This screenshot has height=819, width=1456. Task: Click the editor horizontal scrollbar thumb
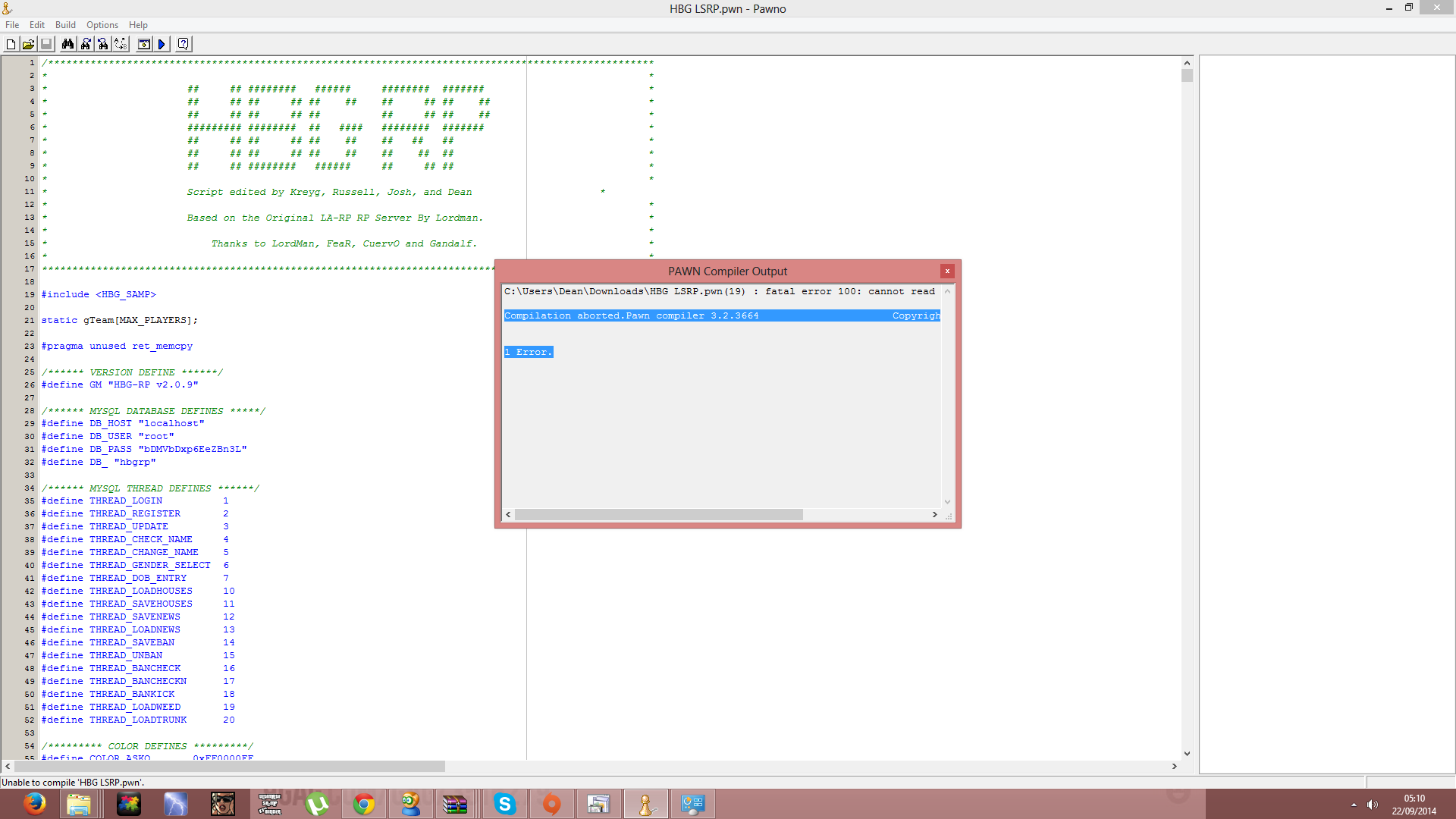(x=229, y=767)
